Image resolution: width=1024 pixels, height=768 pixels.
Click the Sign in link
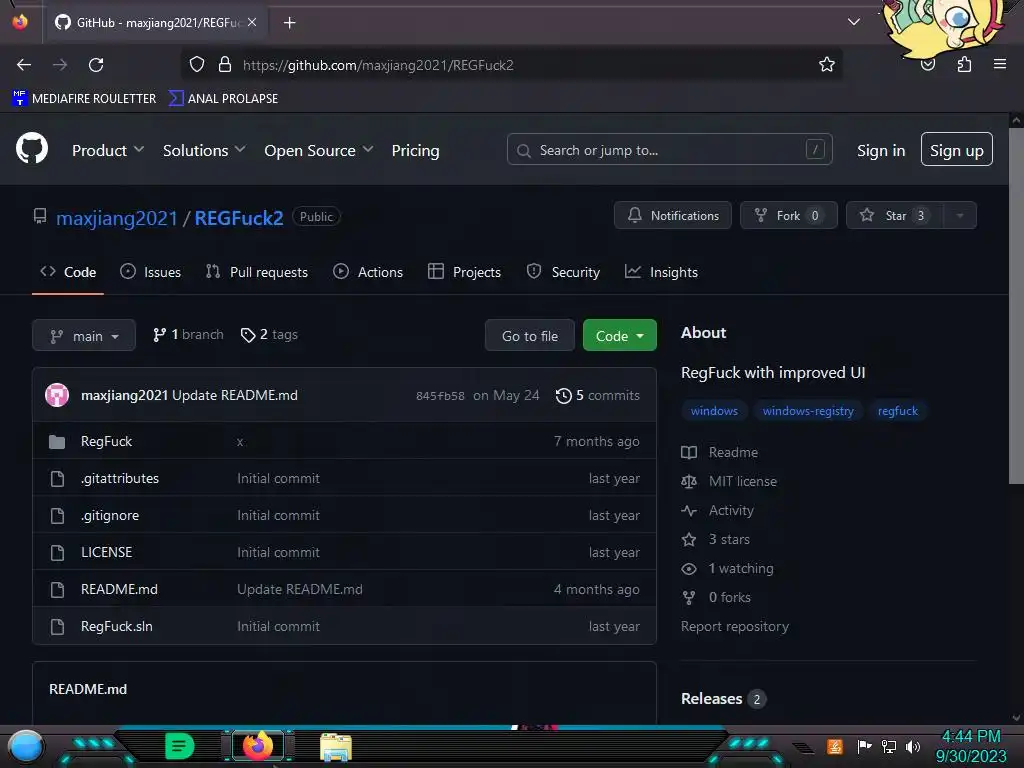point(881,150)
